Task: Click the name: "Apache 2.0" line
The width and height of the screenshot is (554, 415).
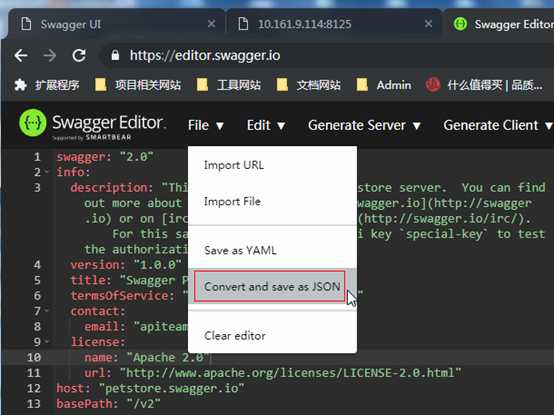Action: [147, 357]
